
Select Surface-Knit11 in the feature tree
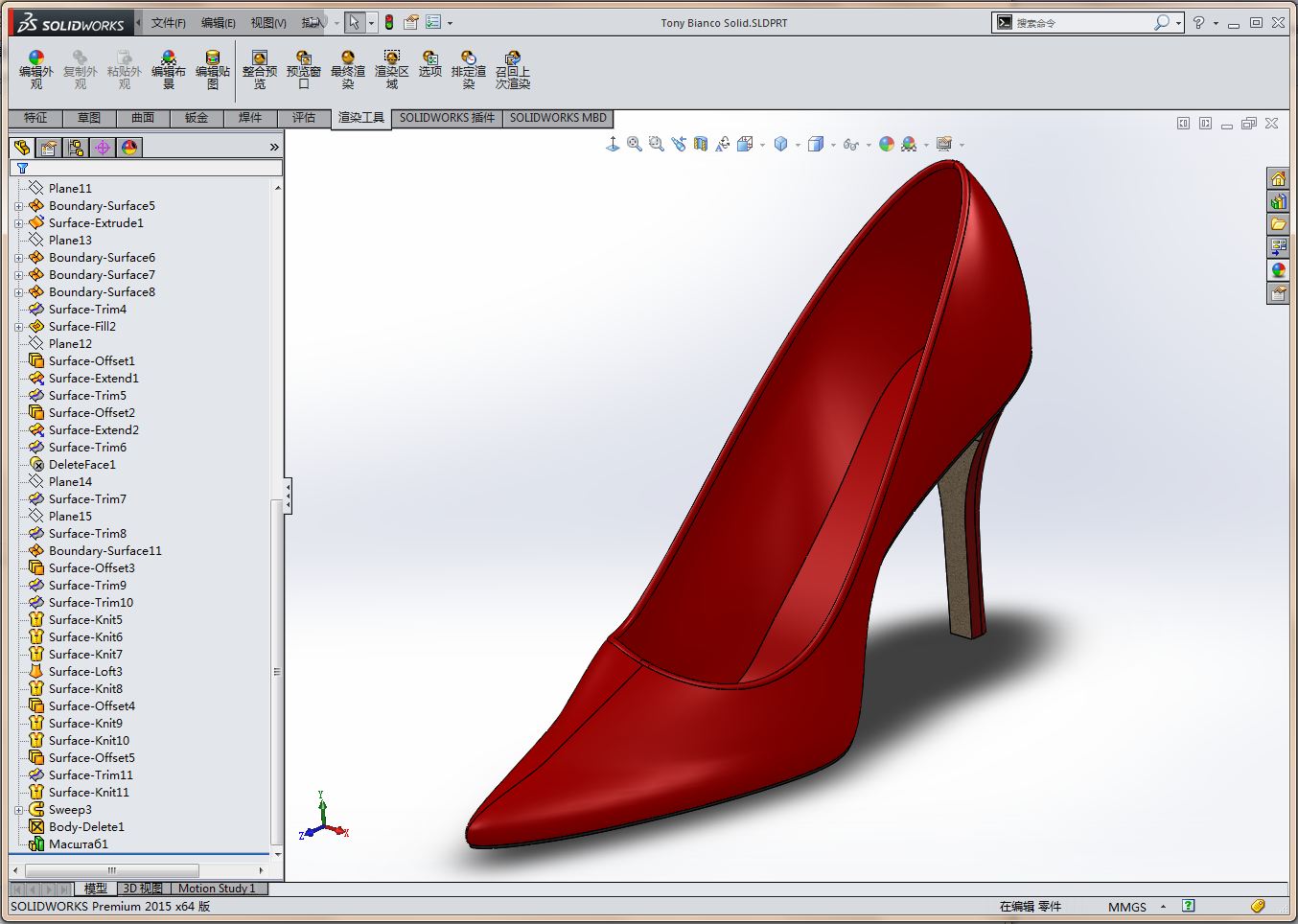coord(88,793)
